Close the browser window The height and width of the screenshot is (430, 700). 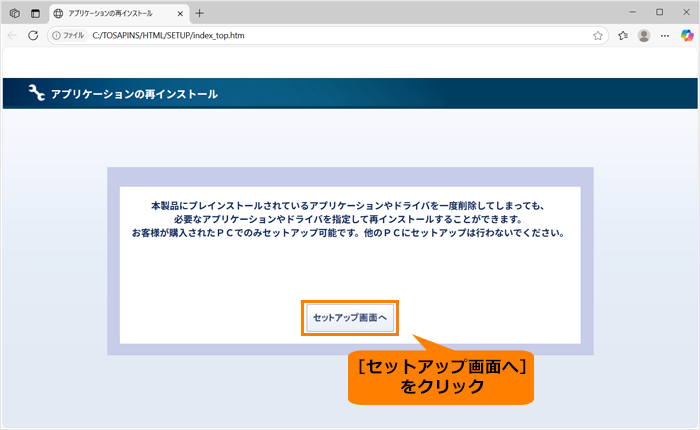(x=686, y=13)
